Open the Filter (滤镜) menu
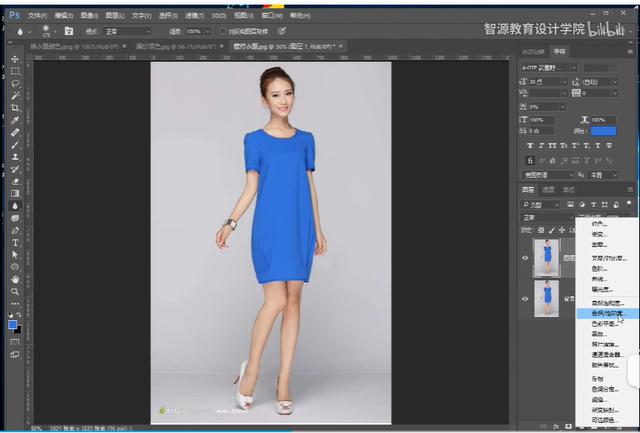Viewport: 640px width, 433px height. coord(195,16)
